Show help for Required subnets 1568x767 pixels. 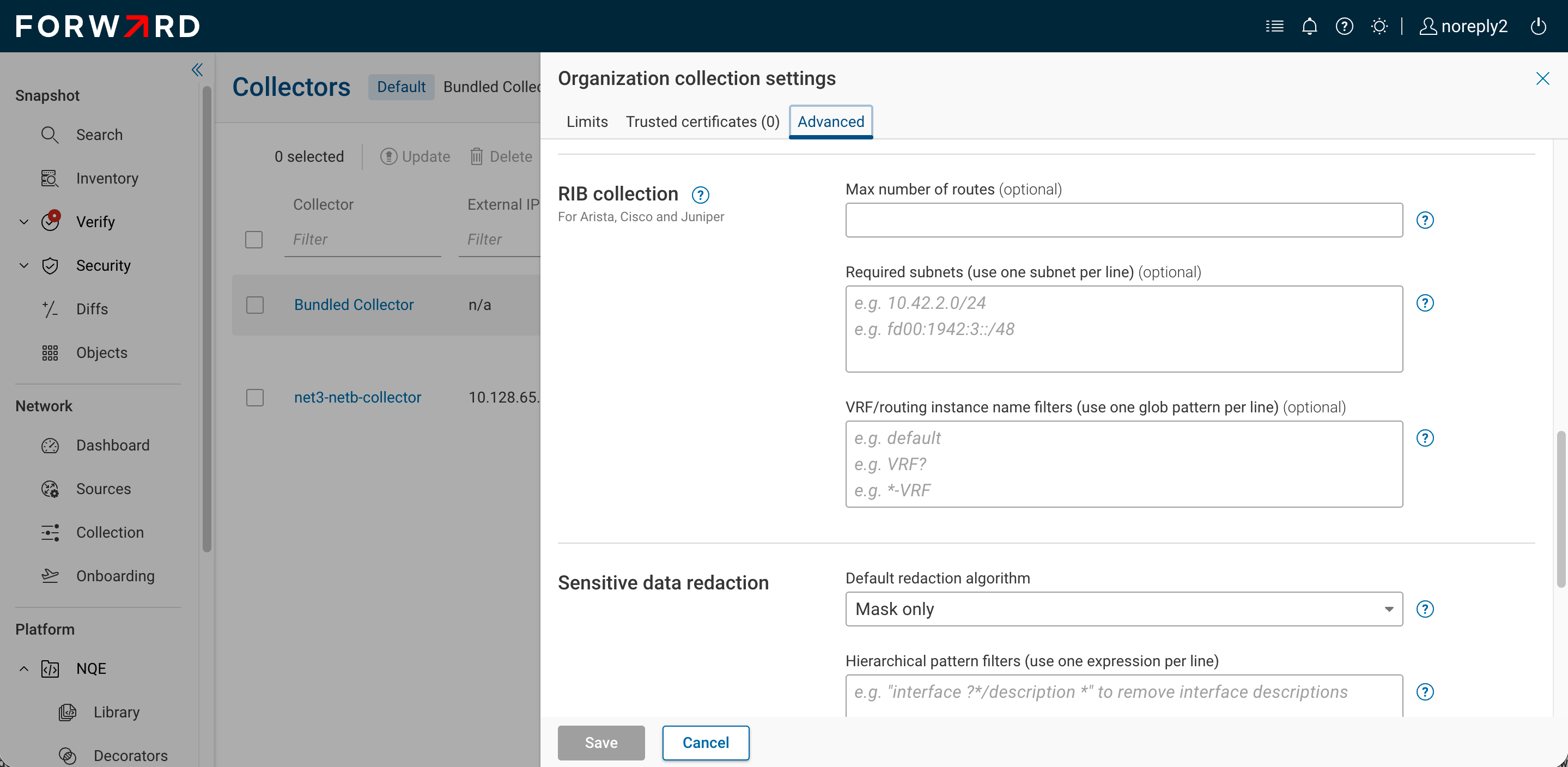pyautogui.click(x=1425, y=302)
